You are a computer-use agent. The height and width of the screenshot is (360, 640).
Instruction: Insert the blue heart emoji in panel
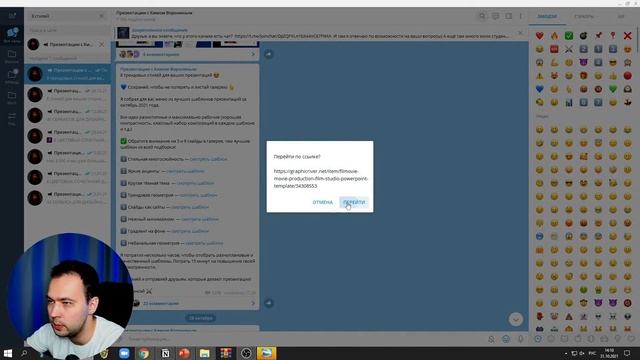point(540,89)
